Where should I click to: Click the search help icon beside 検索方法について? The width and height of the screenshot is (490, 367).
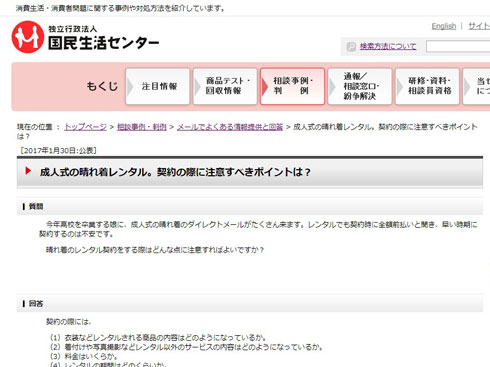351,47
